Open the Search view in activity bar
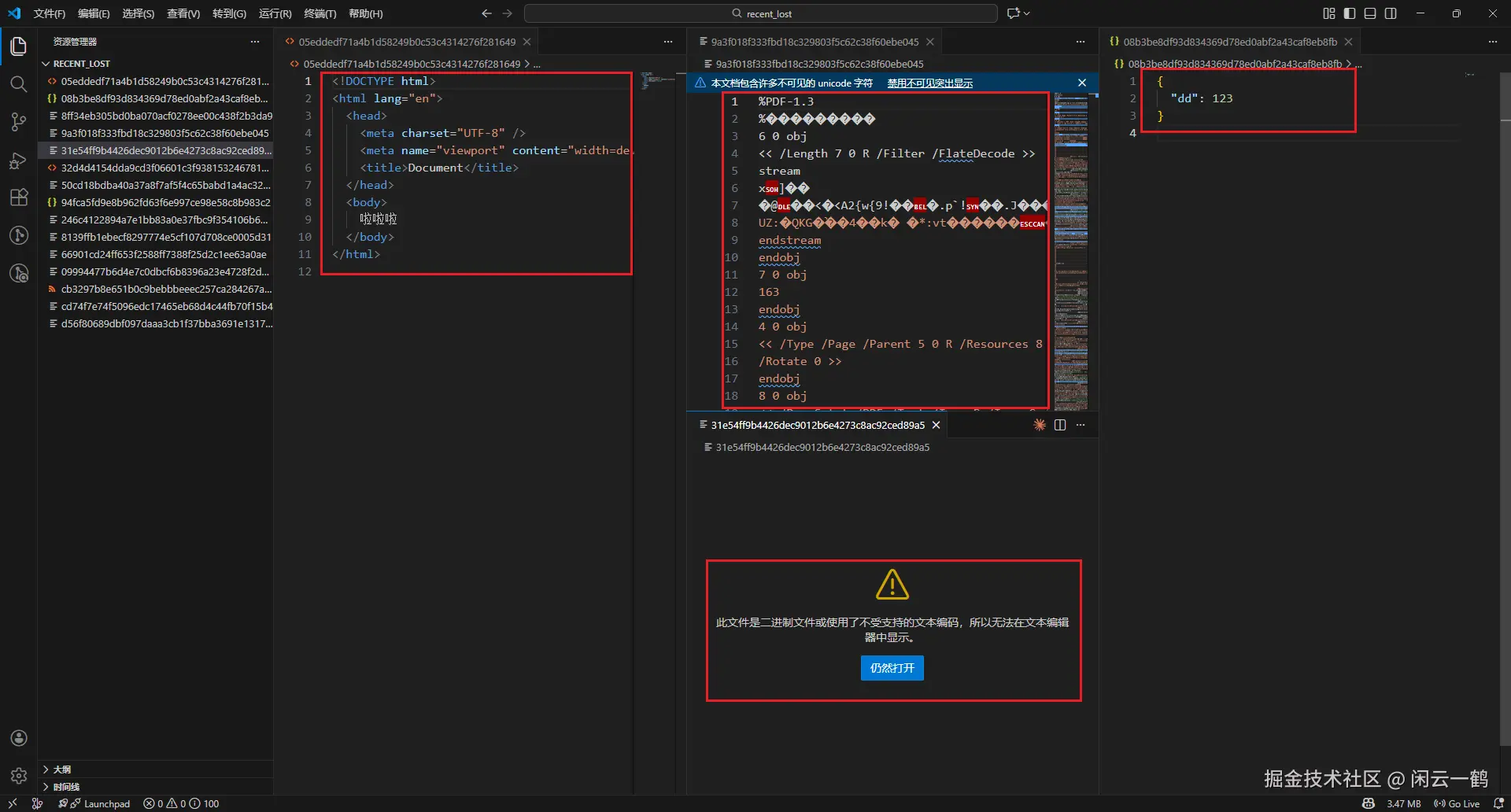This screenshot has height=812, width=1511. (x=18, y=84)
